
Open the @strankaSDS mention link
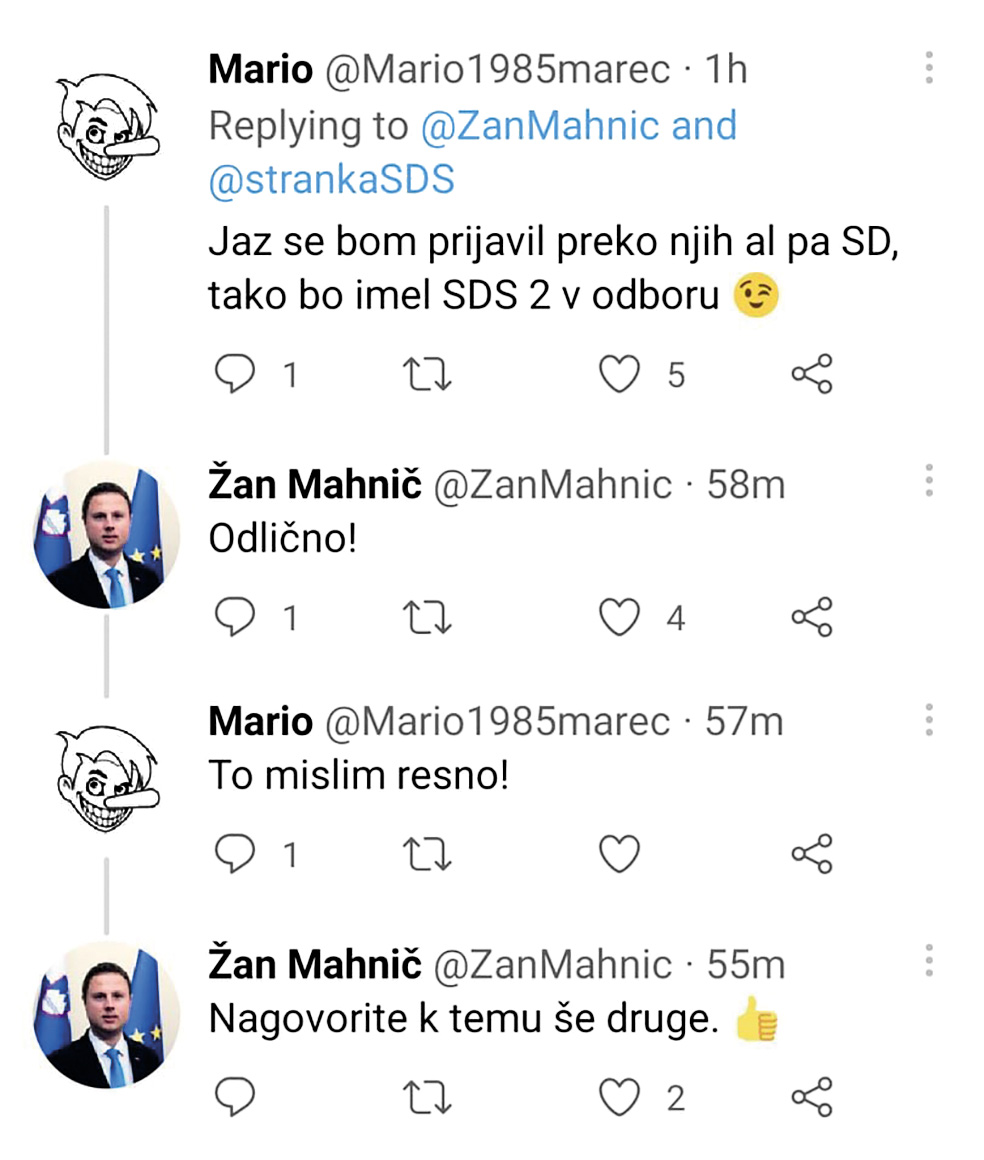coord(331,180)
